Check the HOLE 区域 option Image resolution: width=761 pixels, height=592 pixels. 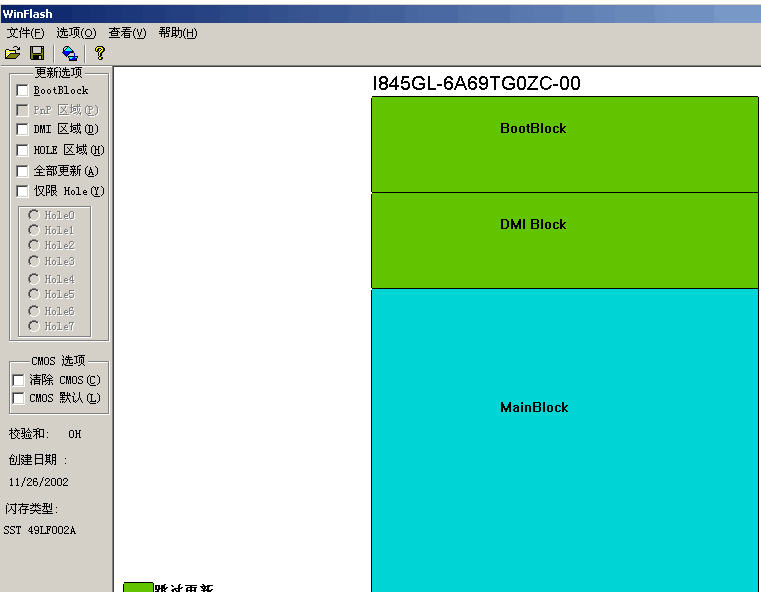coord(23,150)
